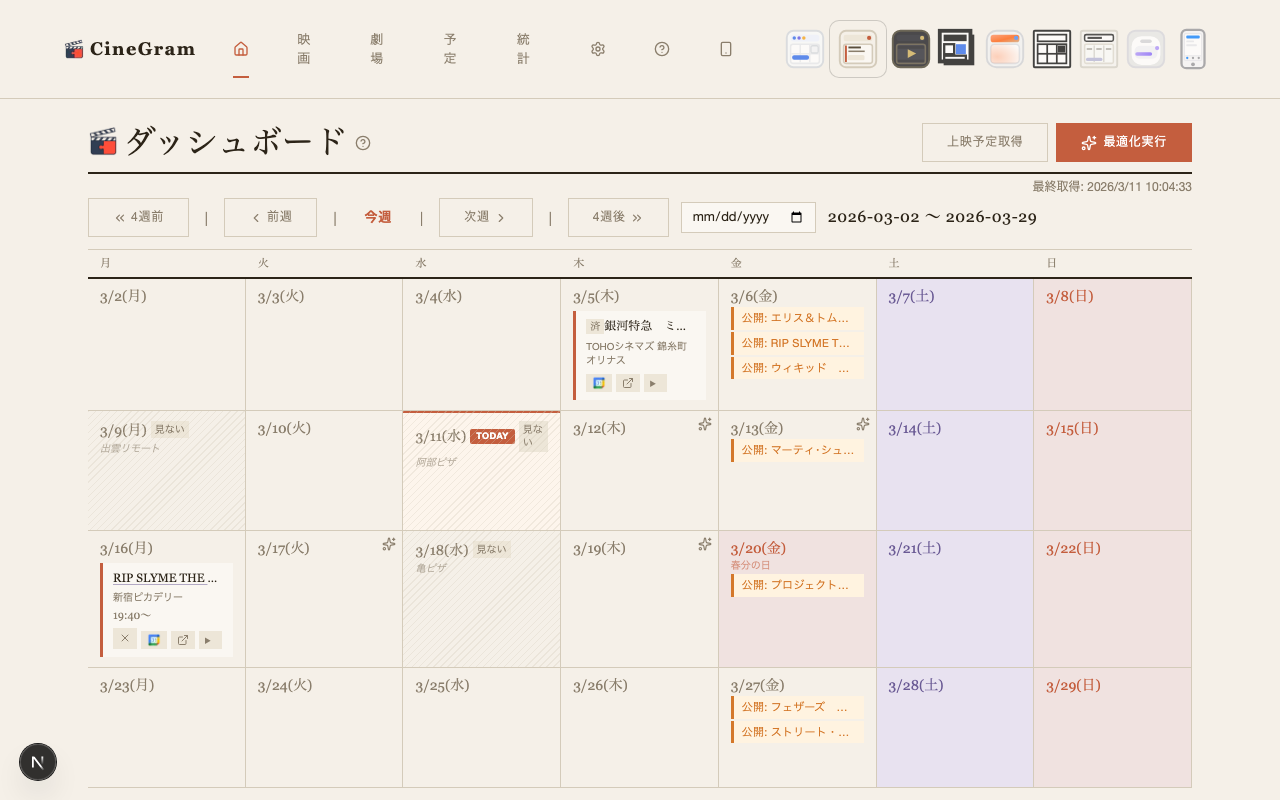The image size is (1280, 800).
Task: Toggle 見ない tag on 3/9 Monday
Action: pyautogui.click(x=169, y=429)
